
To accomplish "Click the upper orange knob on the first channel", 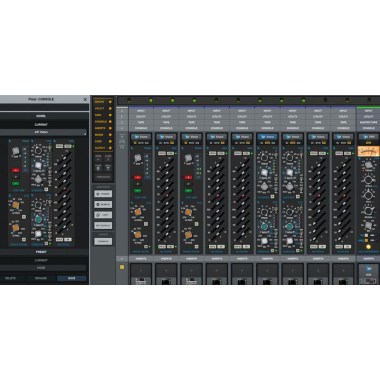I will (138, 212).
